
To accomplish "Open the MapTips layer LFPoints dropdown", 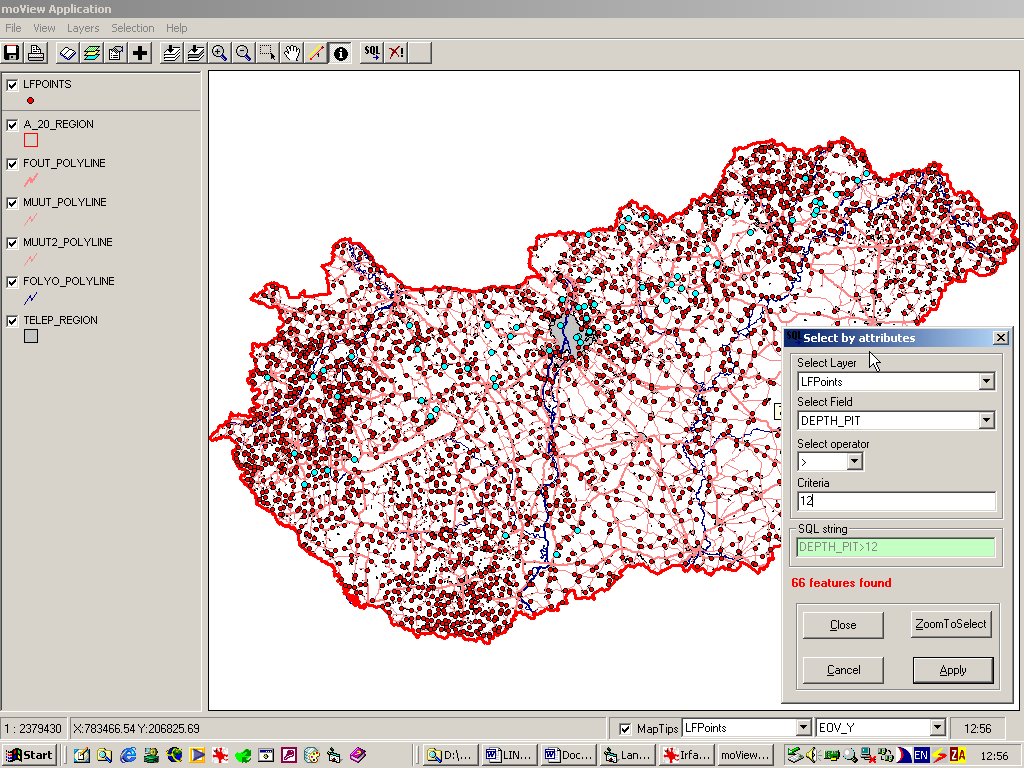I will [x=803, y=728].
